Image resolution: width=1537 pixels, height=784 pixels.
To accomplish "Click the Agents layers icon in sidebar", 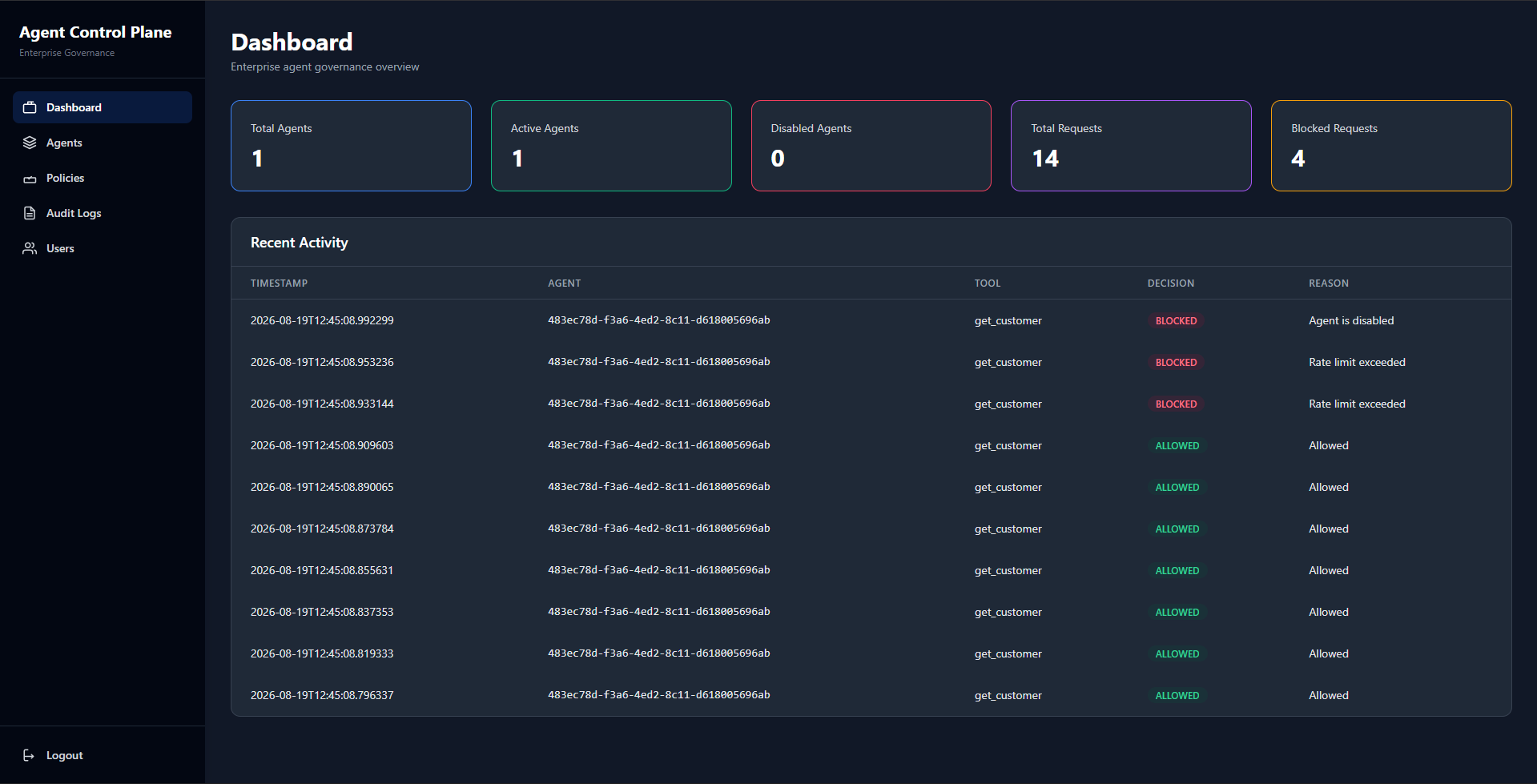I will (30, 143).
